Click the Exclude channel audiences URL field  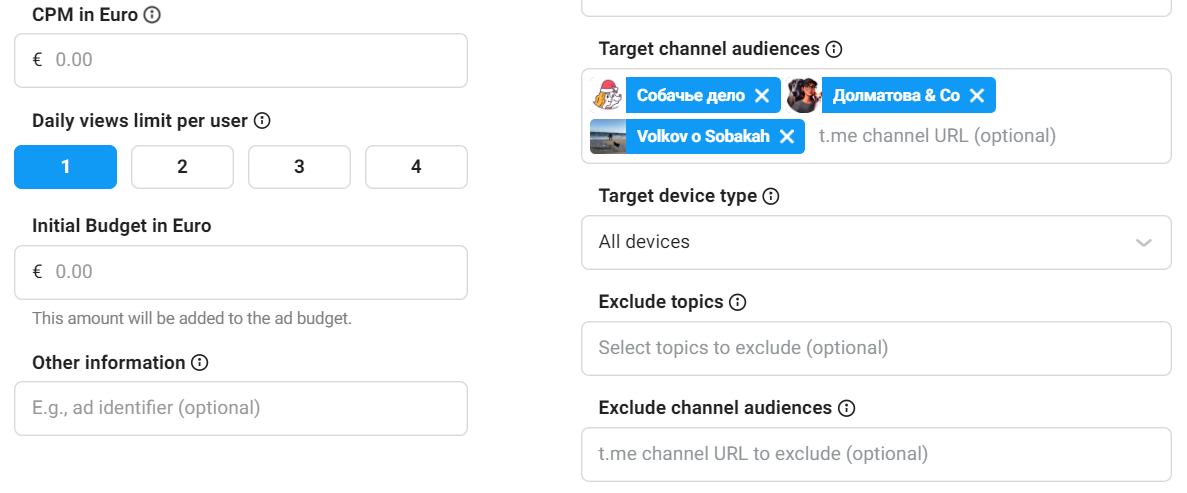(x=875, y=454)
